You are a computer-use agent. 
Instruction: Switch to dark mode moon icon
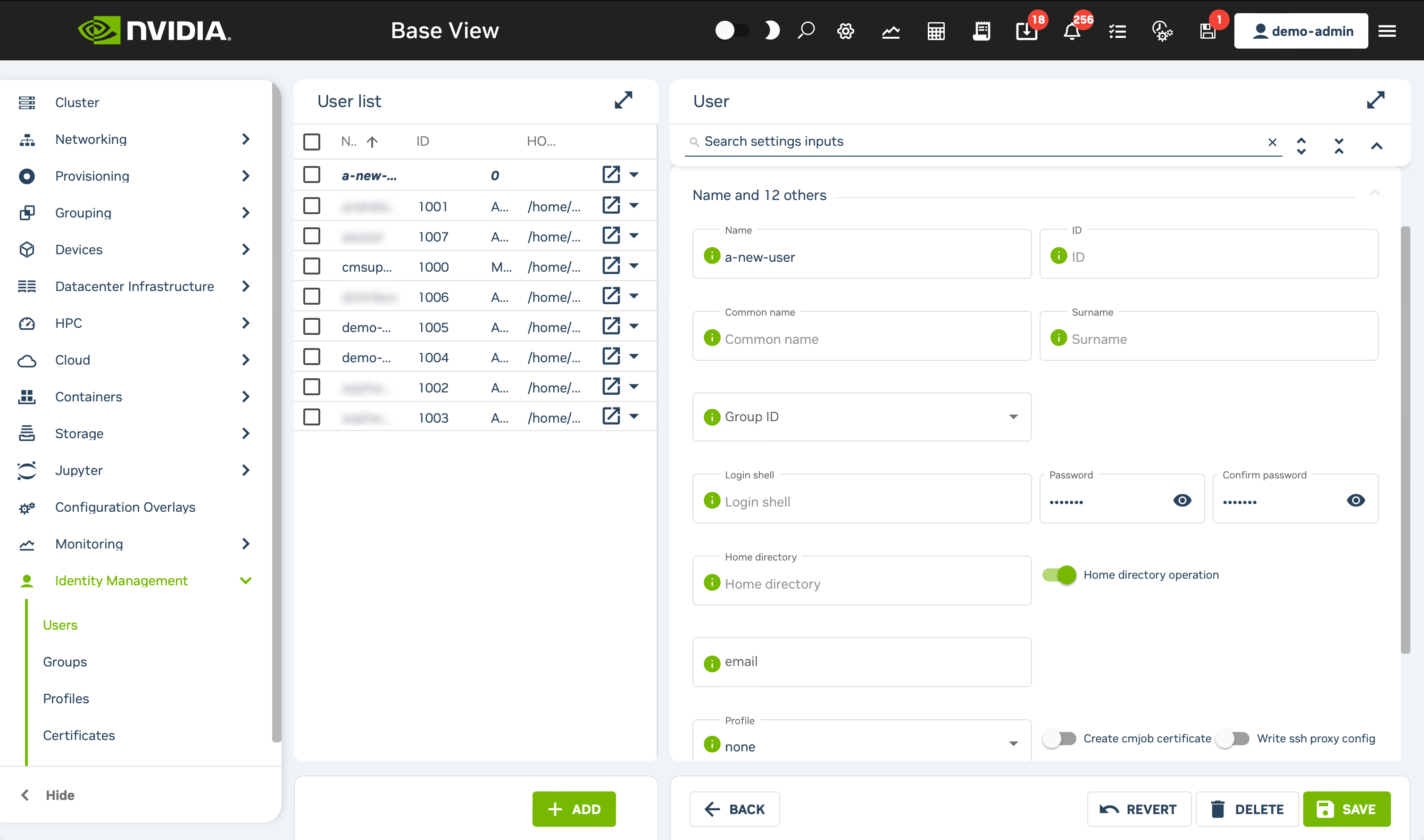click(771, 31)
